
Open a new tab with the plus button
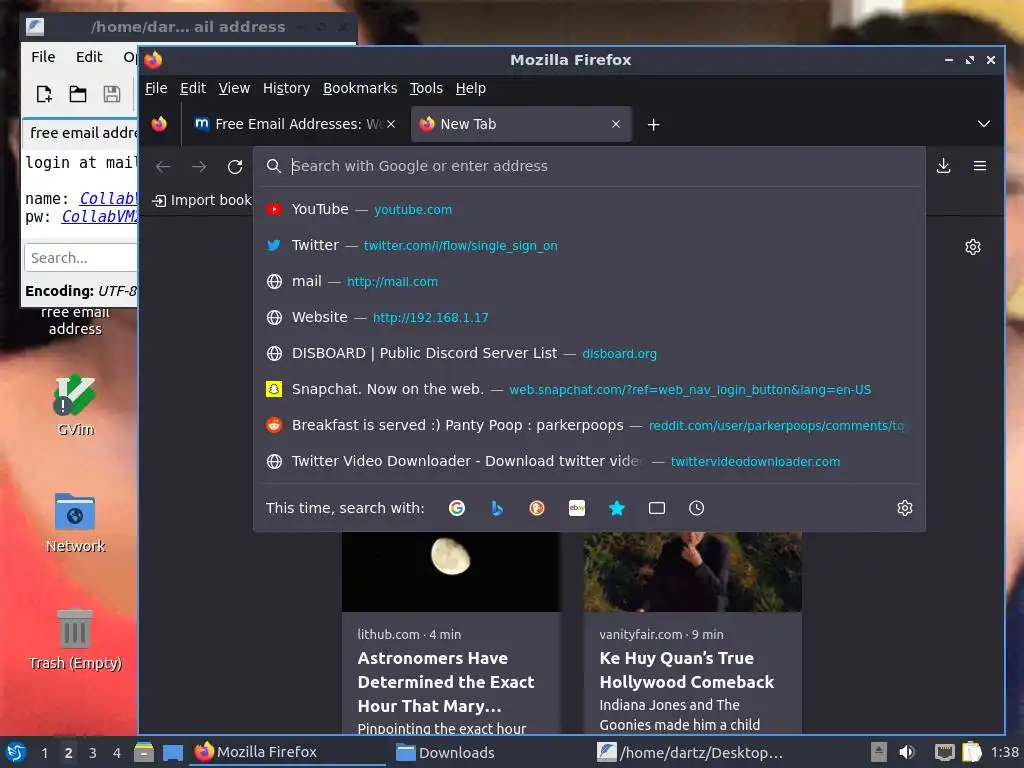pyautogui.click(x=654, y=124)
